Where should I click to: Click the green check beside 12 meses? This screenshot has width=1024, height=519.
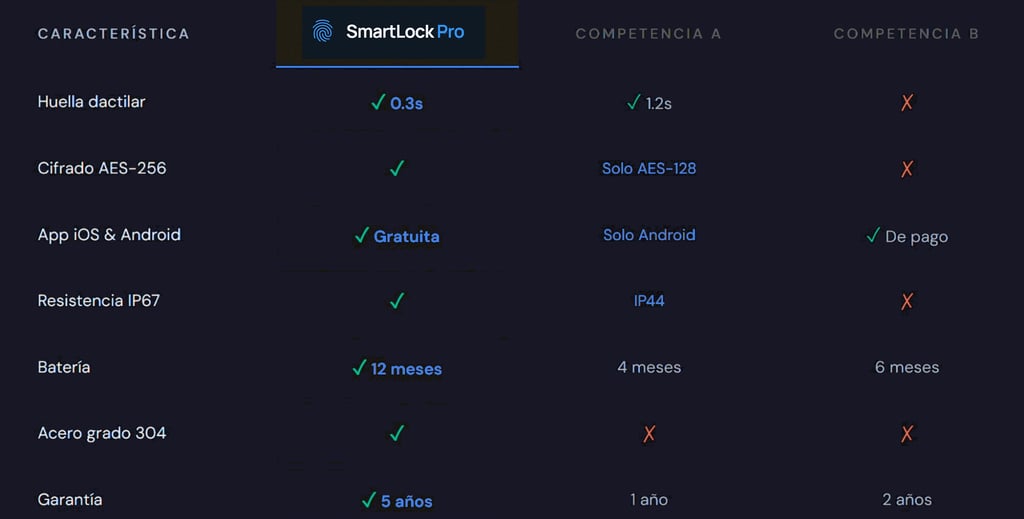click(359, 368)
